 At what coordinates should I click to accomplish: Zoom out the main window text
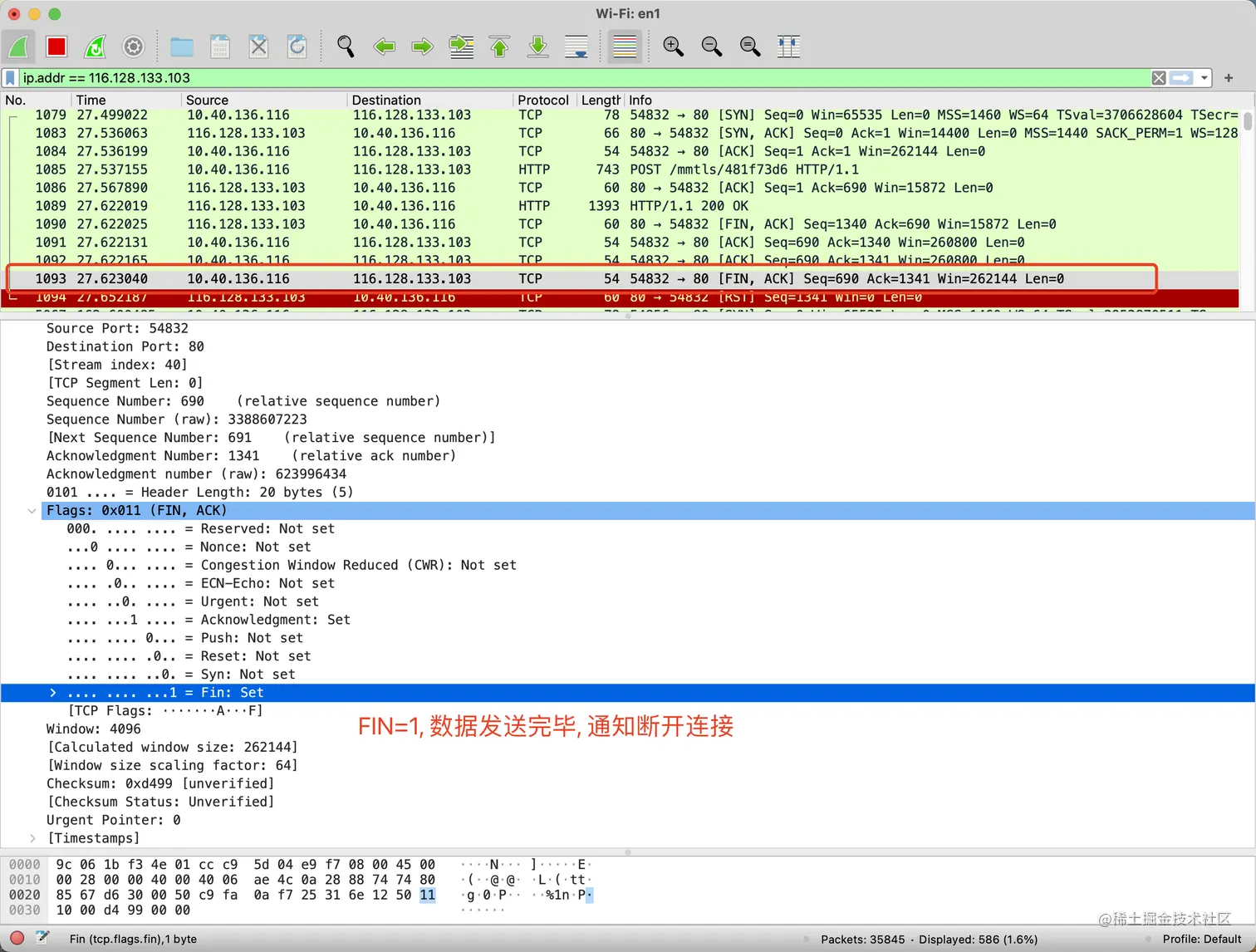coord(711,47)
